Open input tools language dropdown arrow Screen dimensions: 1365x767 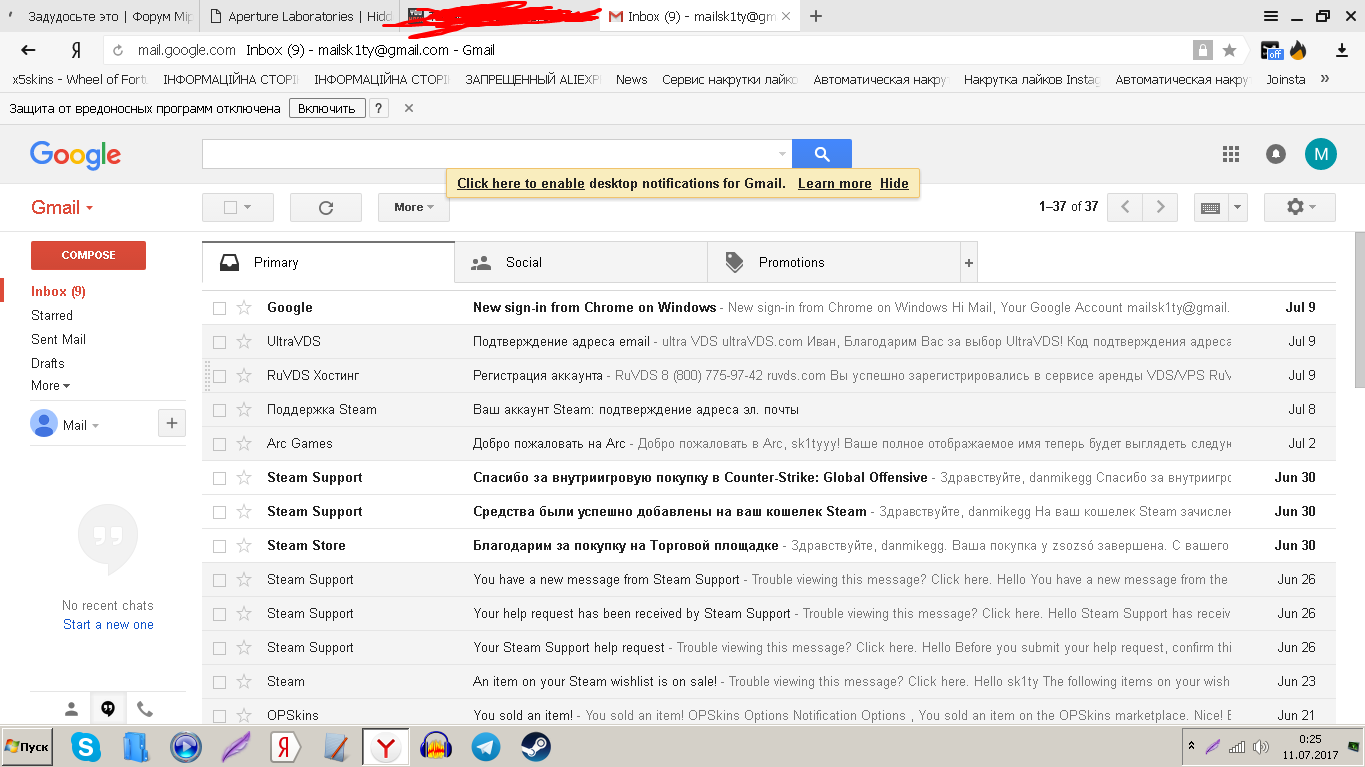[x=1238, y=207]
